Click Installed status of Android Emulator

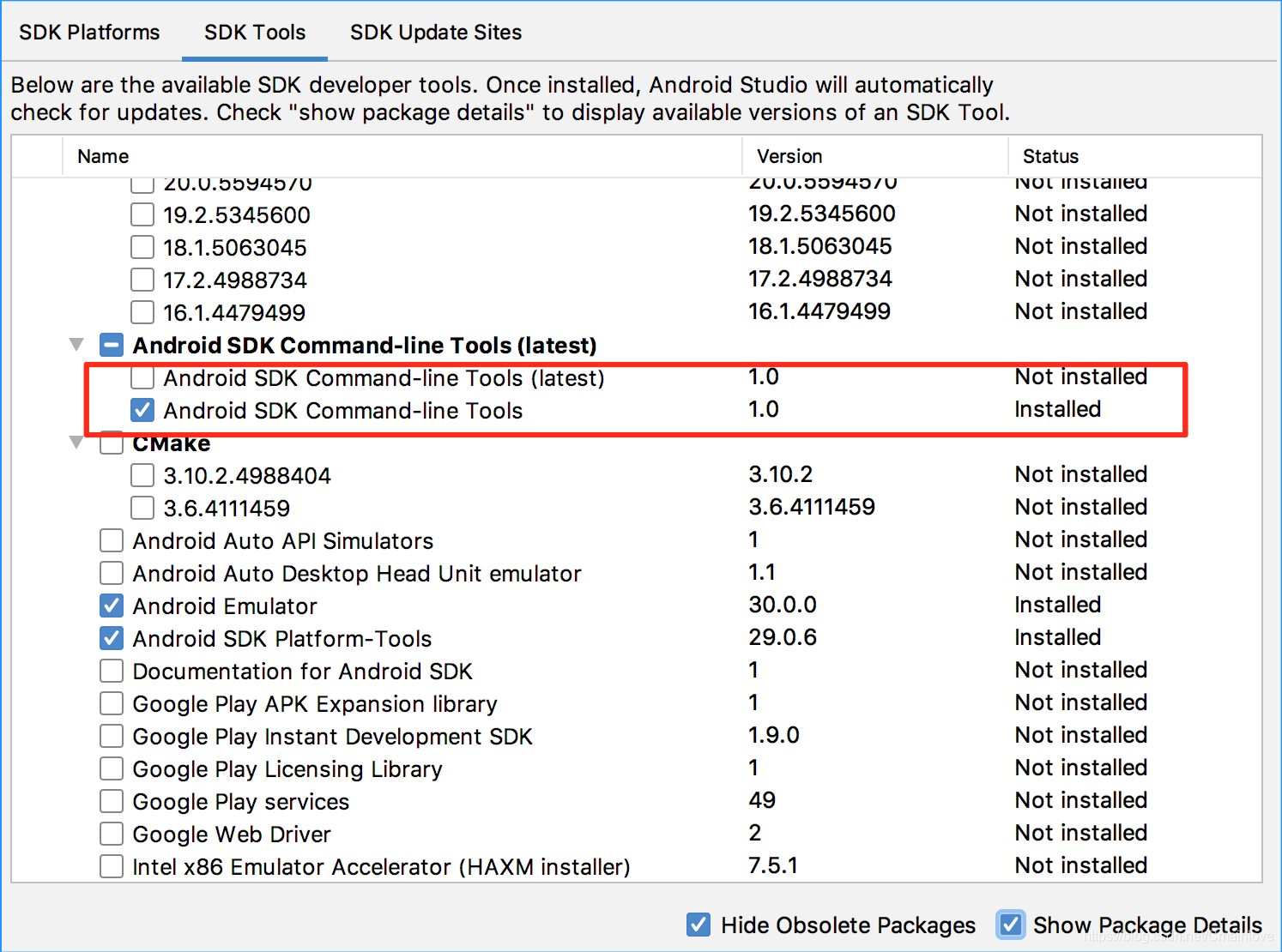point(1058,605)
